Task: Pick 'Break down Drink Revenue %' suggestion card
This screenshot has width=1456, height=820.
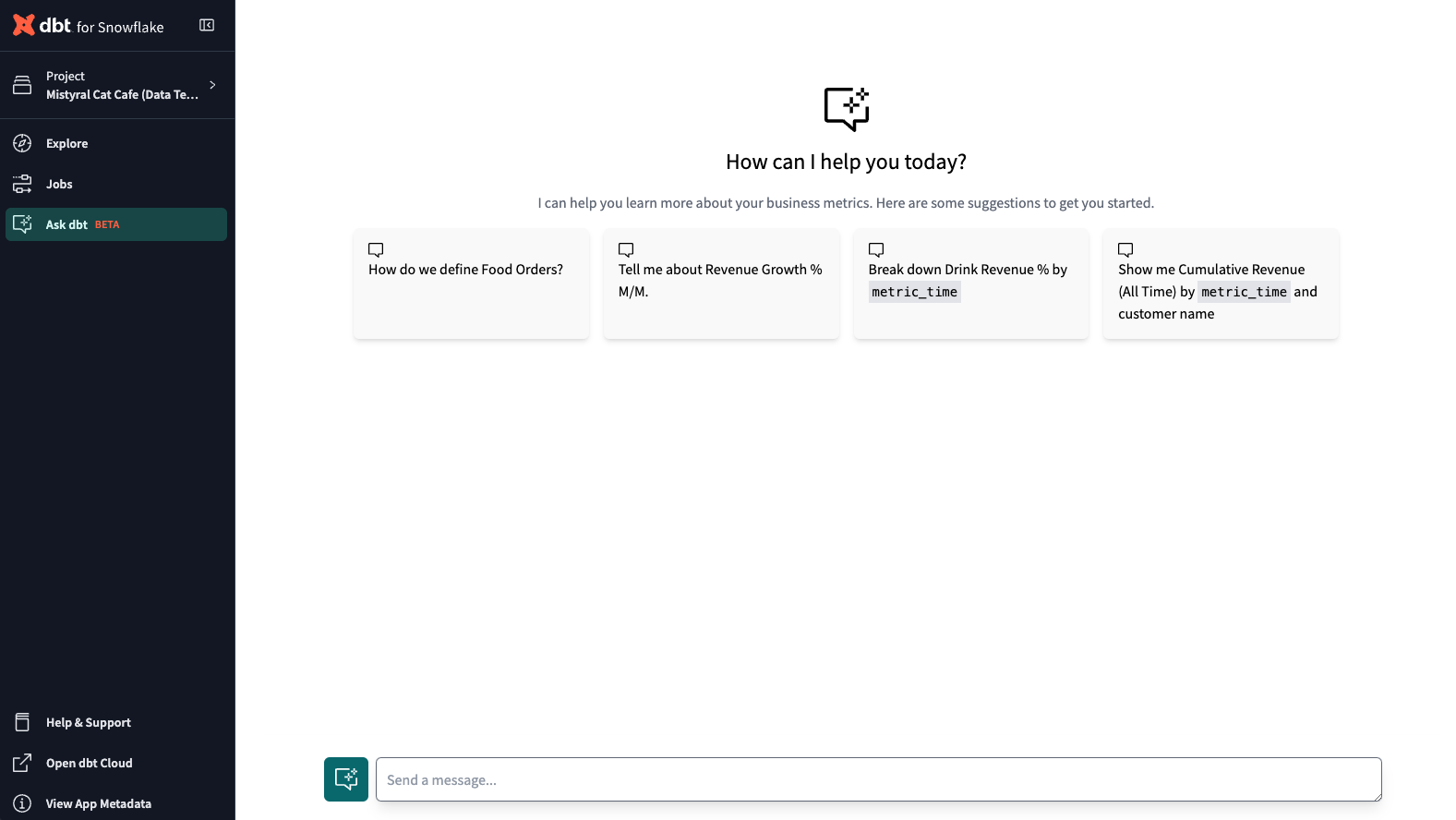Action: coord(970,283)
